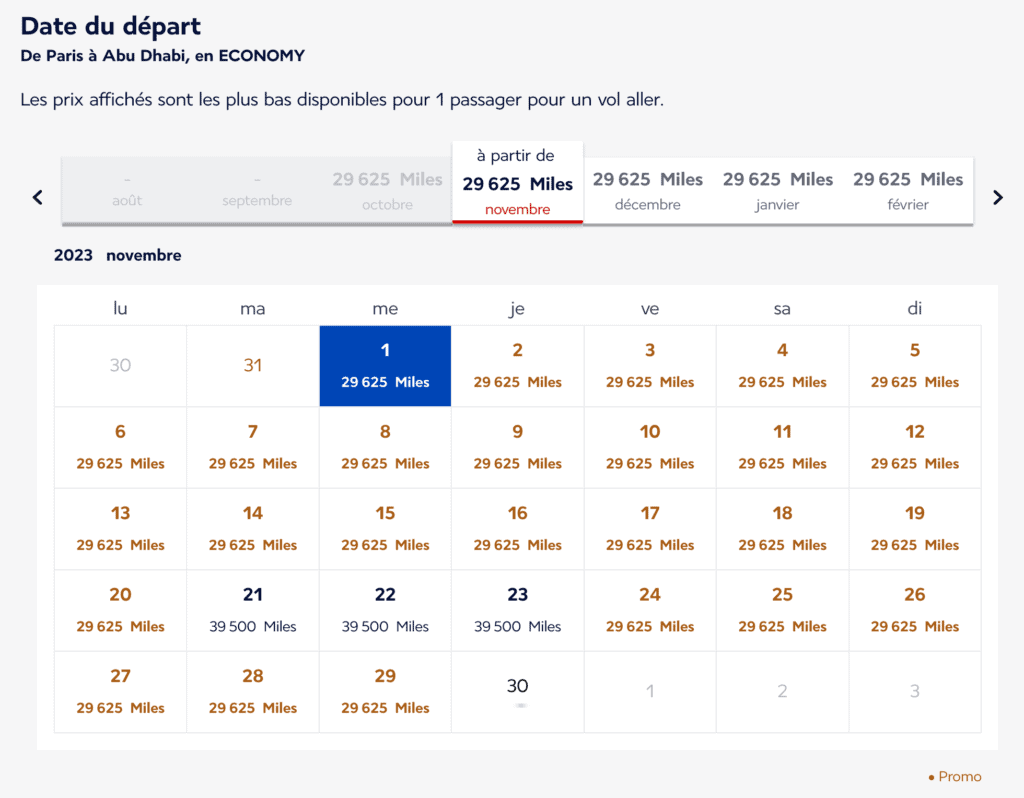Select November 21 at 39 500 Miles
The height and width of the screenshot is (798, 1024).
[x=253, y=610]
